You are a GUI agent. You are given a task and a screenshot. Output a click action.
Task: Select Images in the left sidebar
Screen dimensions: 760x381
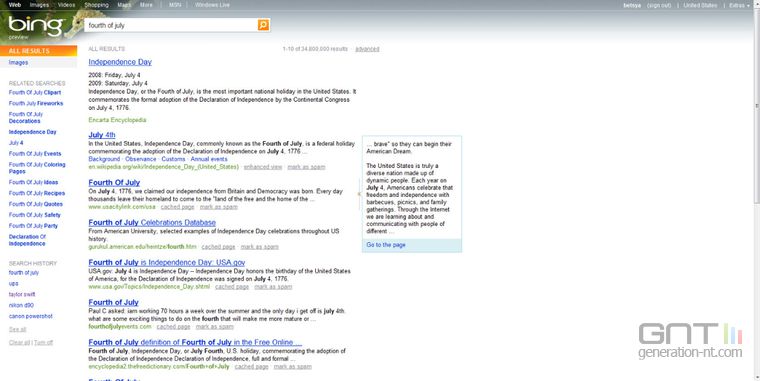coord(18,63)
